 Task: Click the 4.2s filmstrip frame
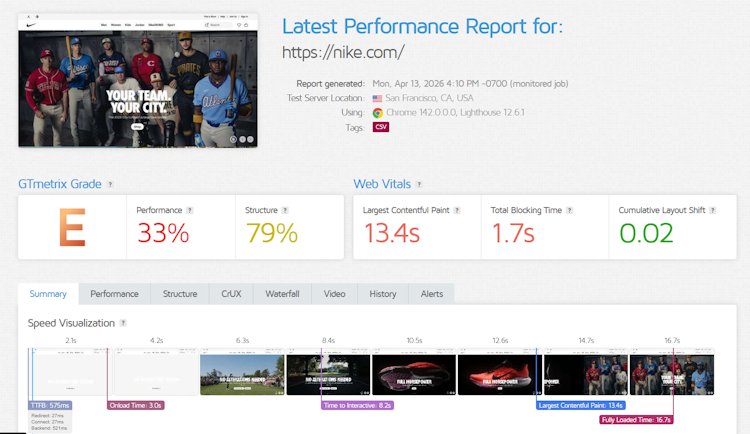click(x=156, y=372)
